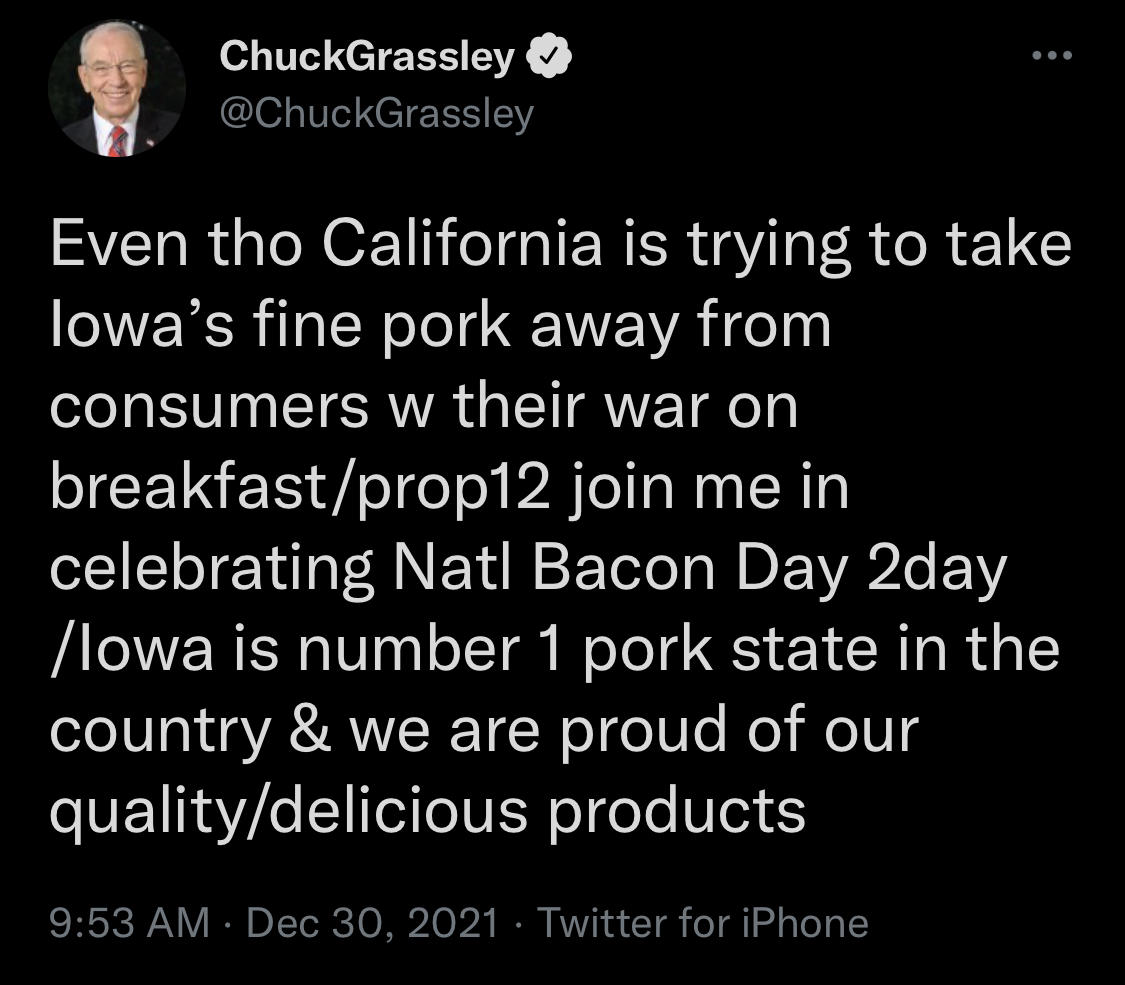This screenshot has width=1125, height=985.
Task: Click the Dec 30, 2021 date
Action: (372, 922)
